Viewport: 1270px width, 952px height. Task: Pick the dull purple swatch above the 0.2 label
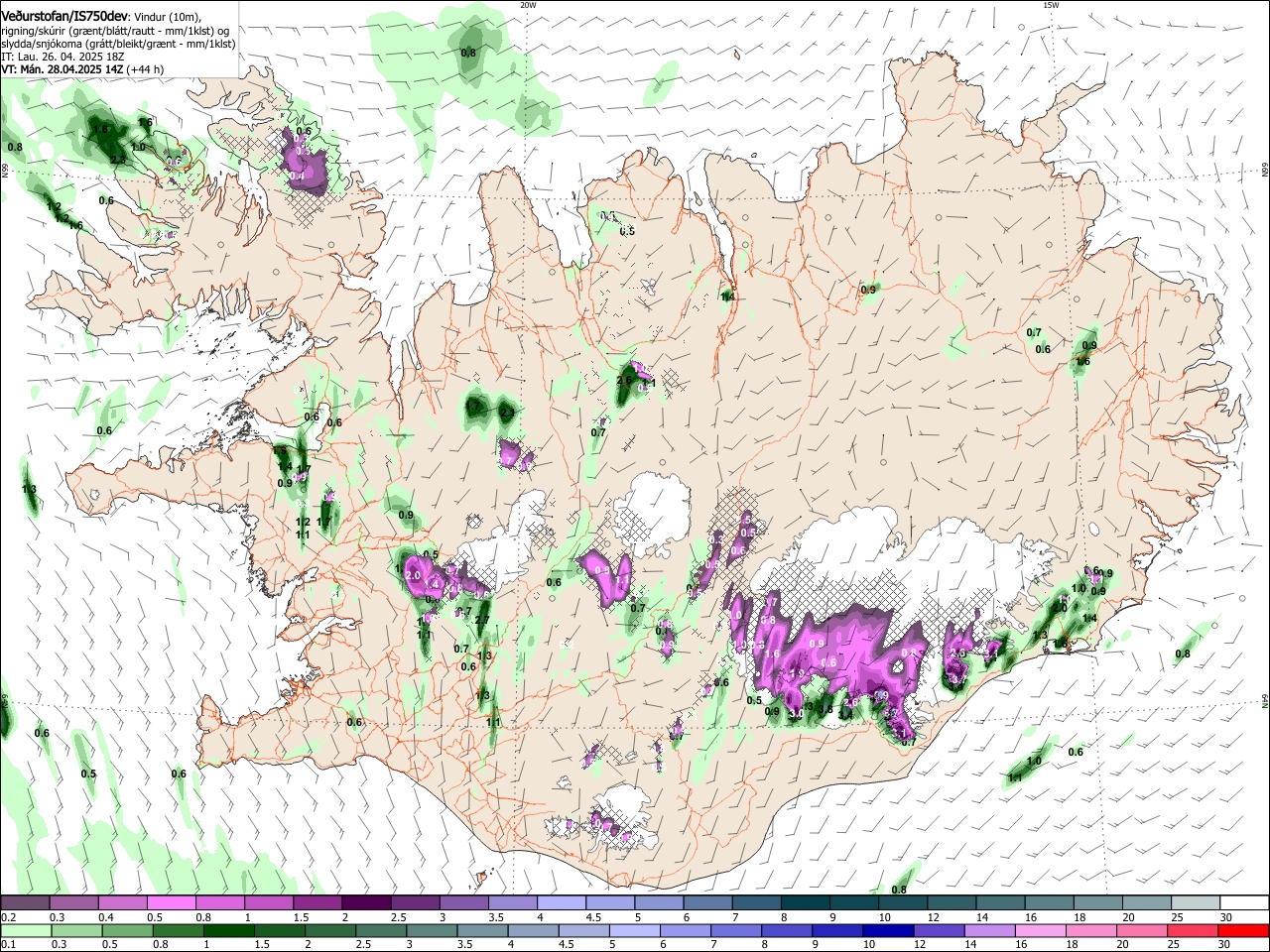(25, 903)
